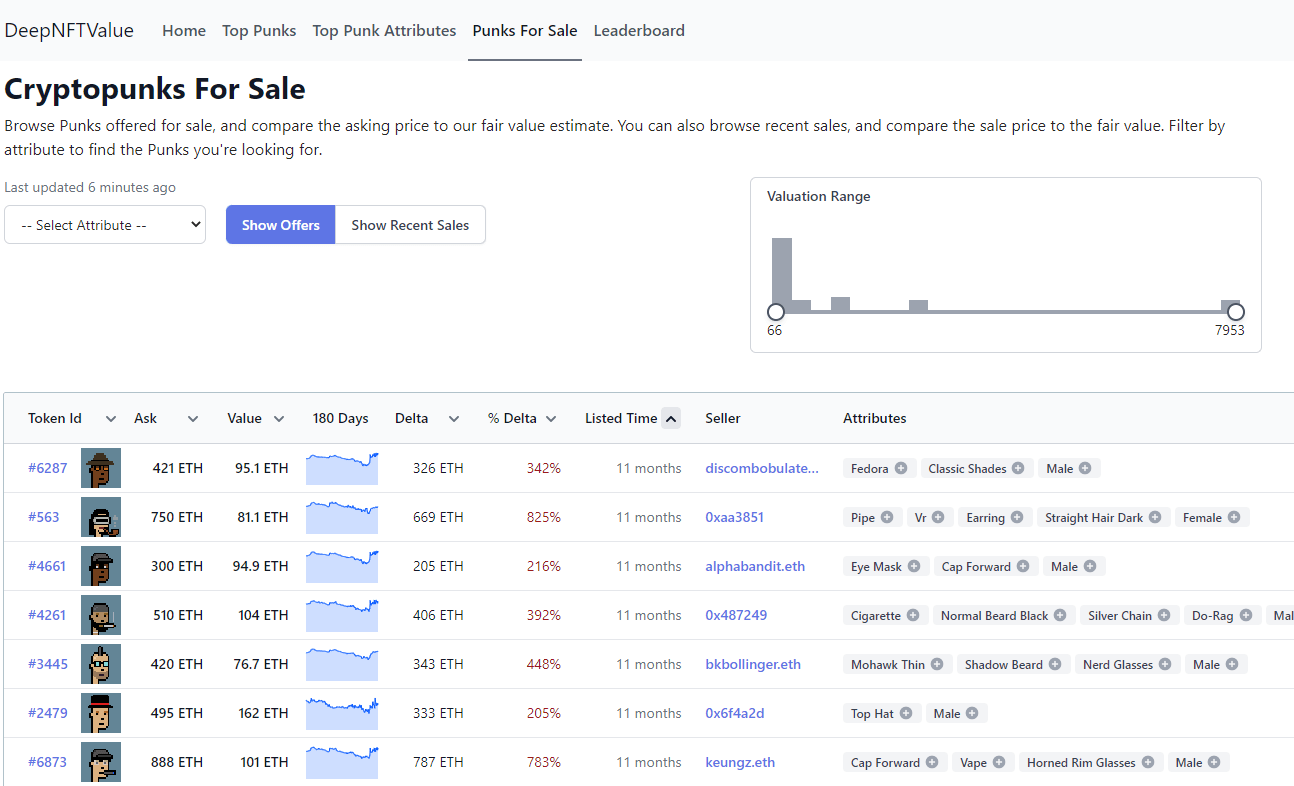This screenshot has width=1294, height=786.
Task: Open token #6287 link
Action: point(47,468)
